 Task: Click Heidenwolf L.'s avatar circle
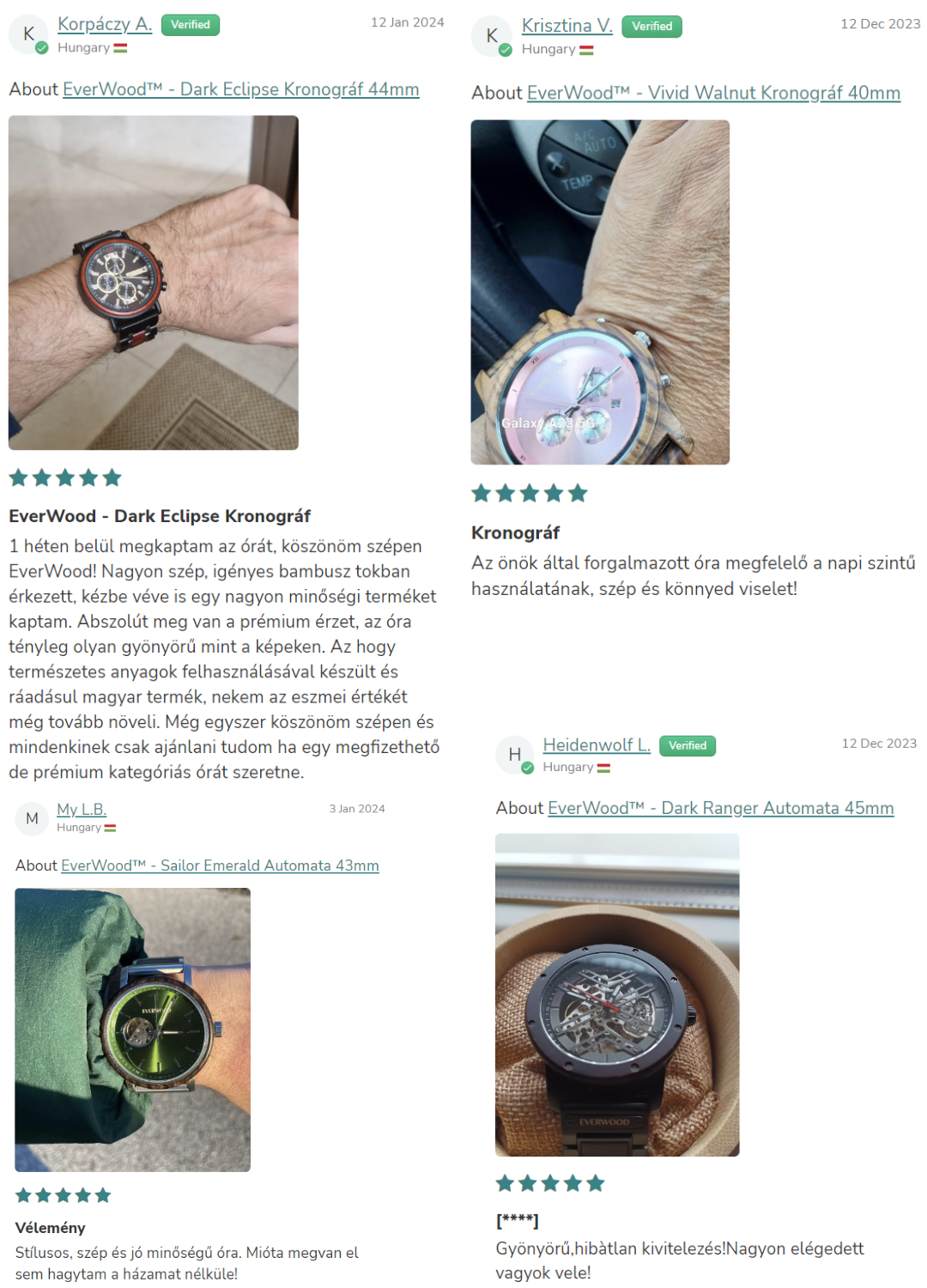coord(515,755)
